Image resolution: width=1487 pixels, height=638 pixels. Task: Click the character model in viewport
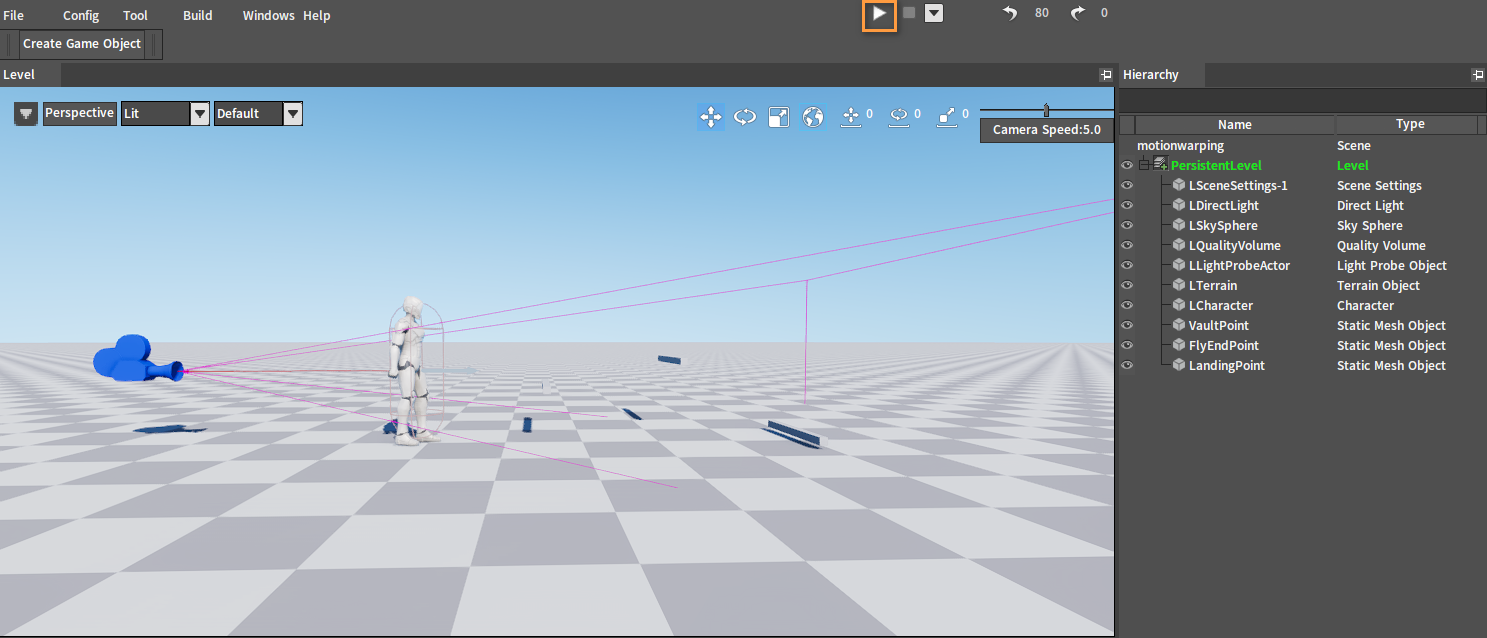[x=412, y=370]
